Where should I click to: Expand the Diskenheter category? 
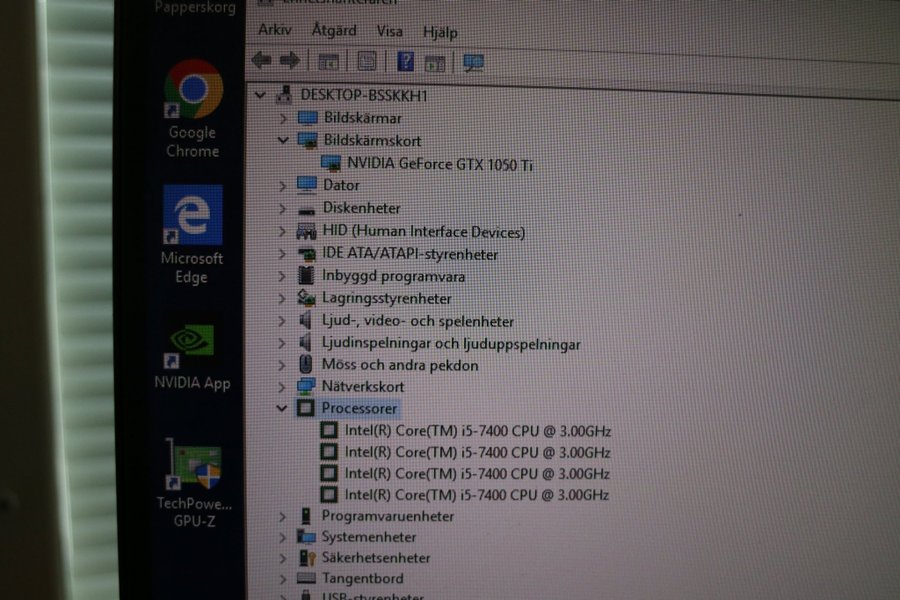tap(281, 208)
